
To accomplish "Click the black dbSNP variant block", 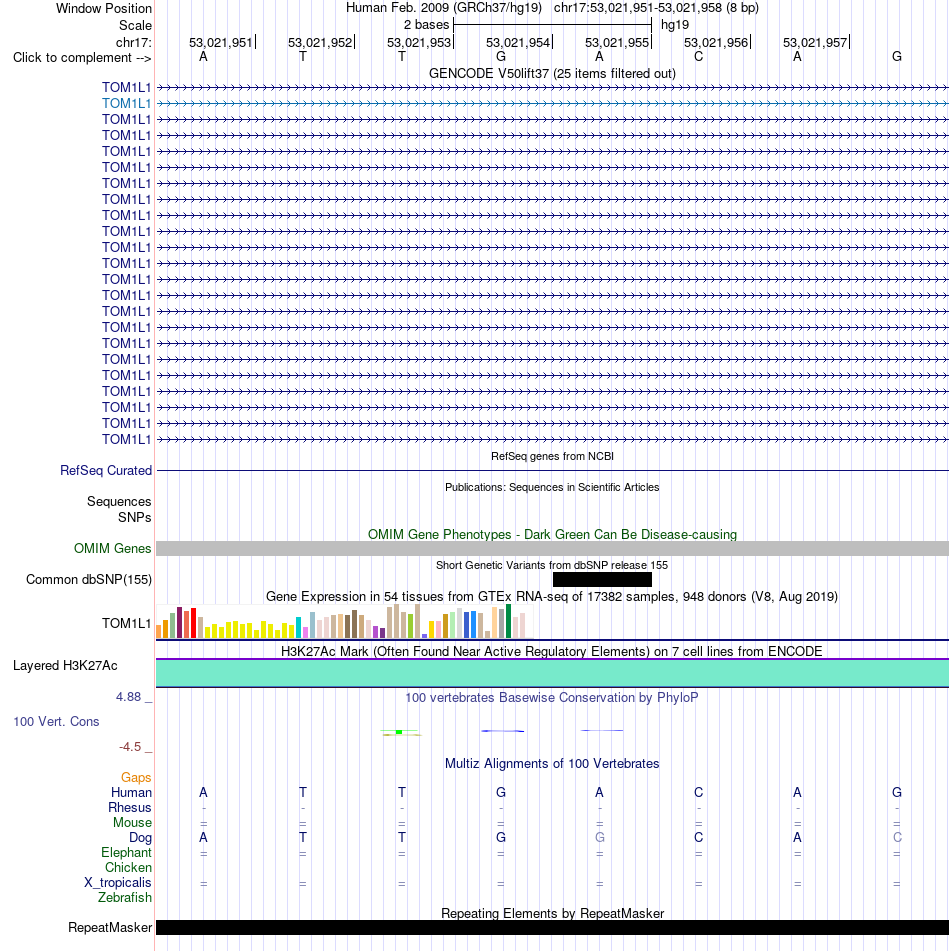I will pyautogui.click(x=602, y=579).
